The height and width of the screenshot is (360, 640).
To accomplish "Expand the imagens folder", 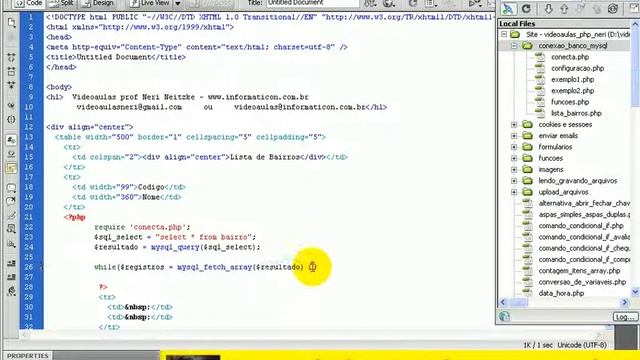I will click(x=514, y=169).
